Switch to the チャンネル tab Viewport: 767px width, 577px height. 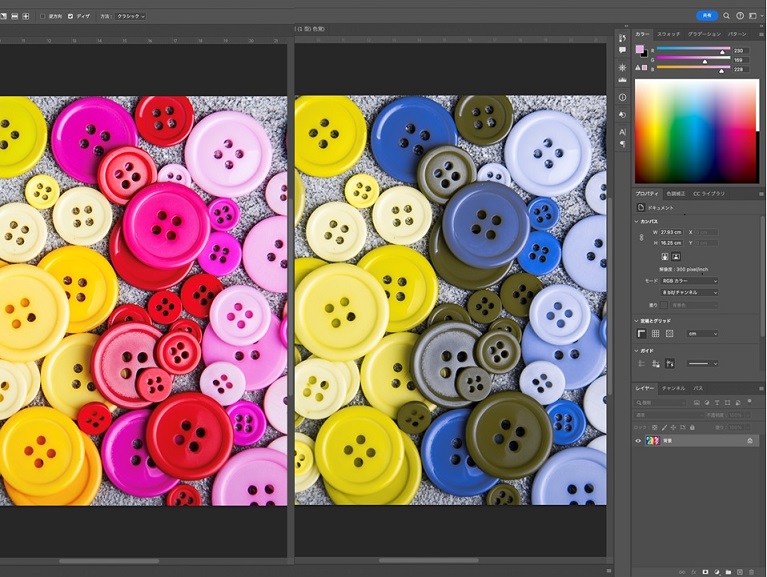pos(673,388)
